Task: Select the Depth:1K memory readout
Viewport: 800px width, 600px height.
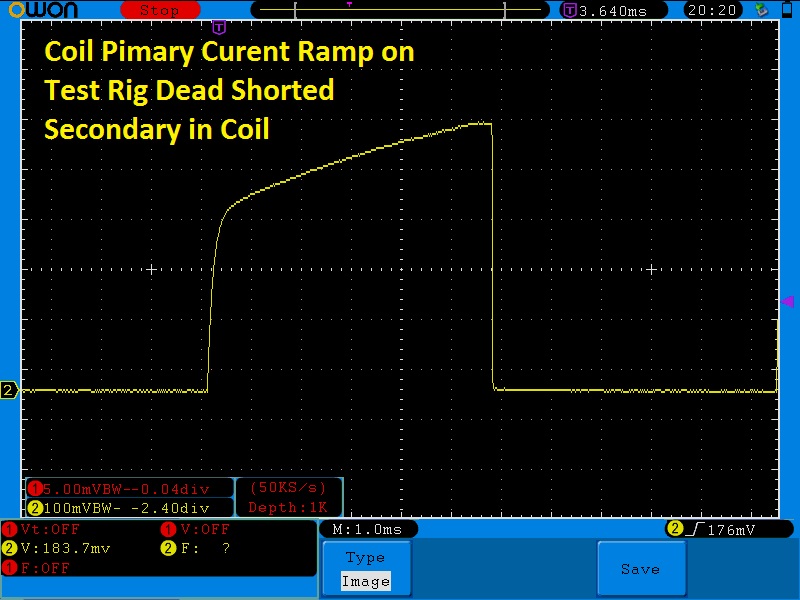Action: [x=288, y=507]
